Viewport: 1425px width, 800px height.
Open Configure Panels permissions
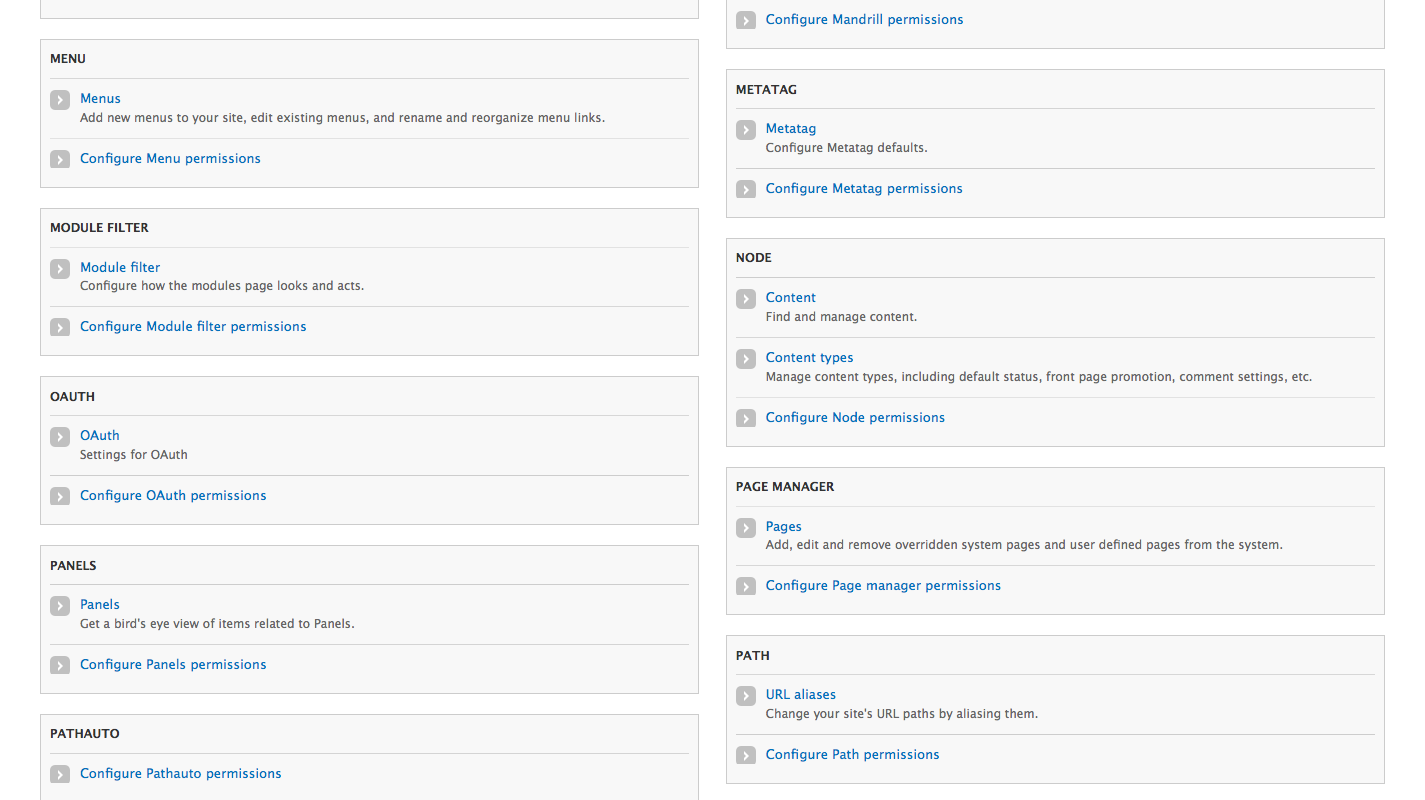[x=173, y=664]
